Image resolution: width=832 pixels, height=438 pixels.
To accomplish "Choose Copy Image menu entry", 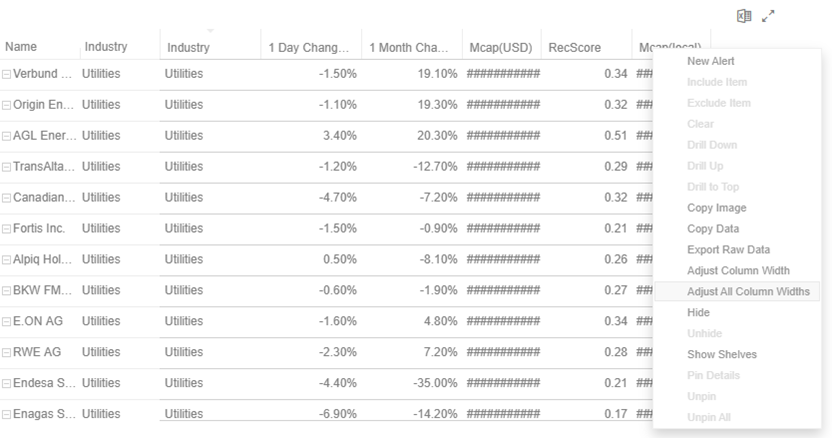I will pos(716,208).
